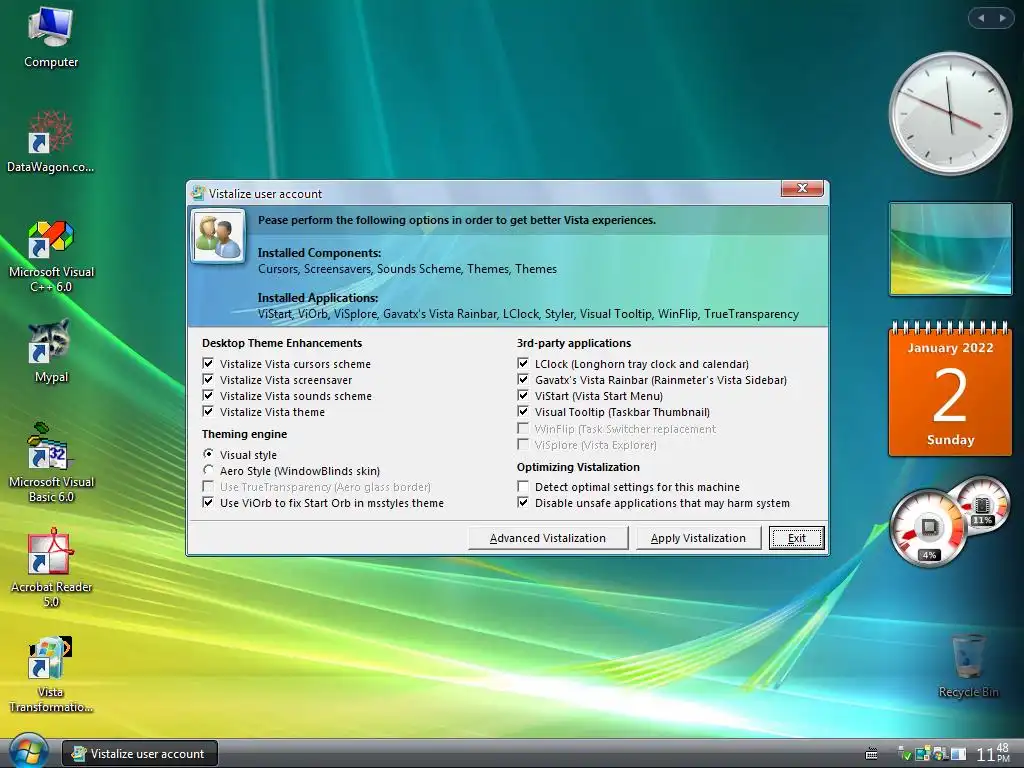The height and width of the screenshot is (768, 1024).
Task: Click the 'Optimizing Vistalization' heading
Action: [578, 467]
